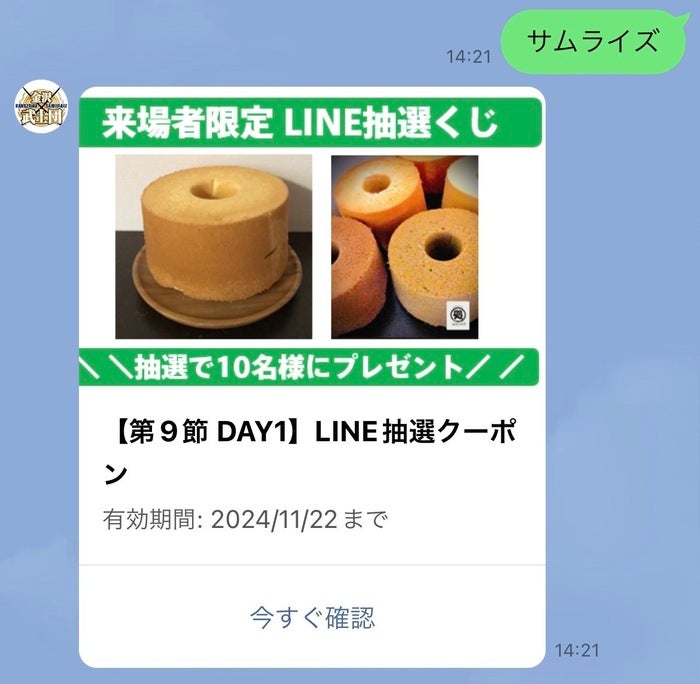Select the 有効期間 2024/11/22 expiry text

(245, 519)
